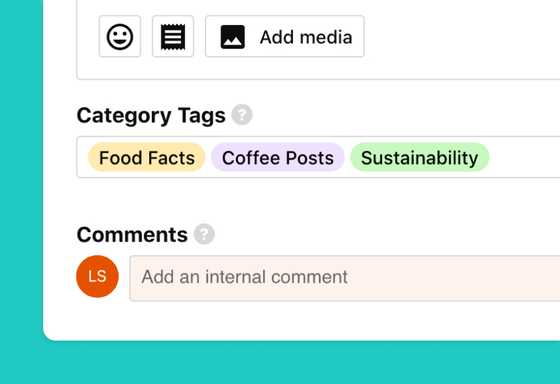
Task: Select the yellow Food Facts tag
Action: (146, 158)
